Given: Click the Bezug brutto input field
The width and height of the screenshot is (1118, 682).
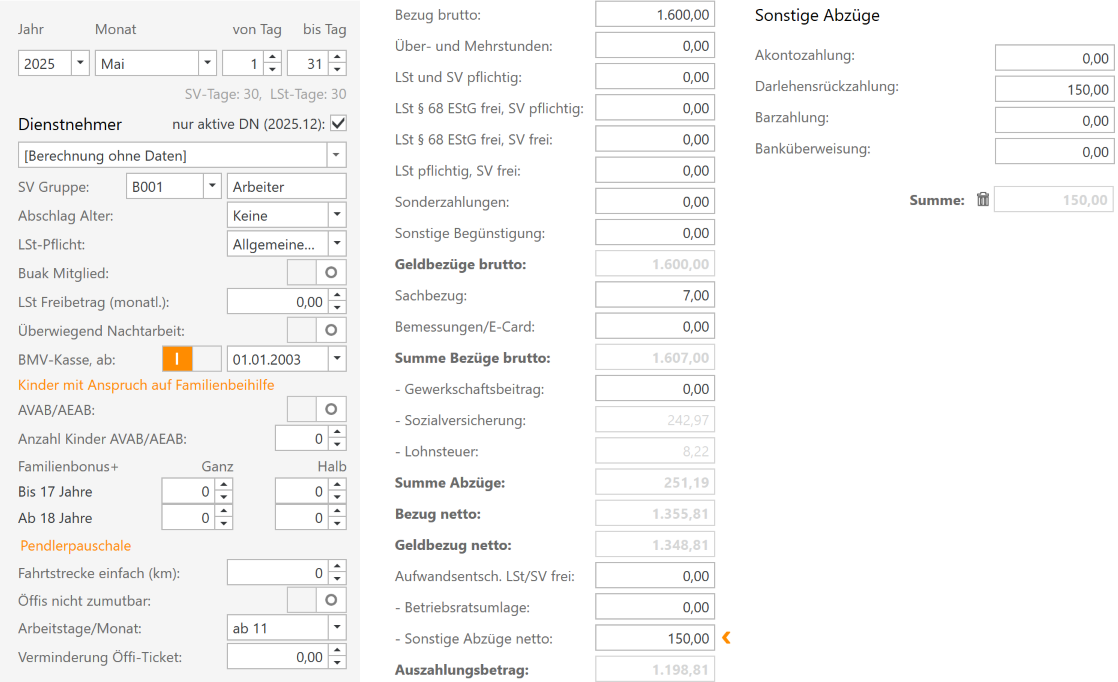Looking at the screenshot, I should 654,14.
